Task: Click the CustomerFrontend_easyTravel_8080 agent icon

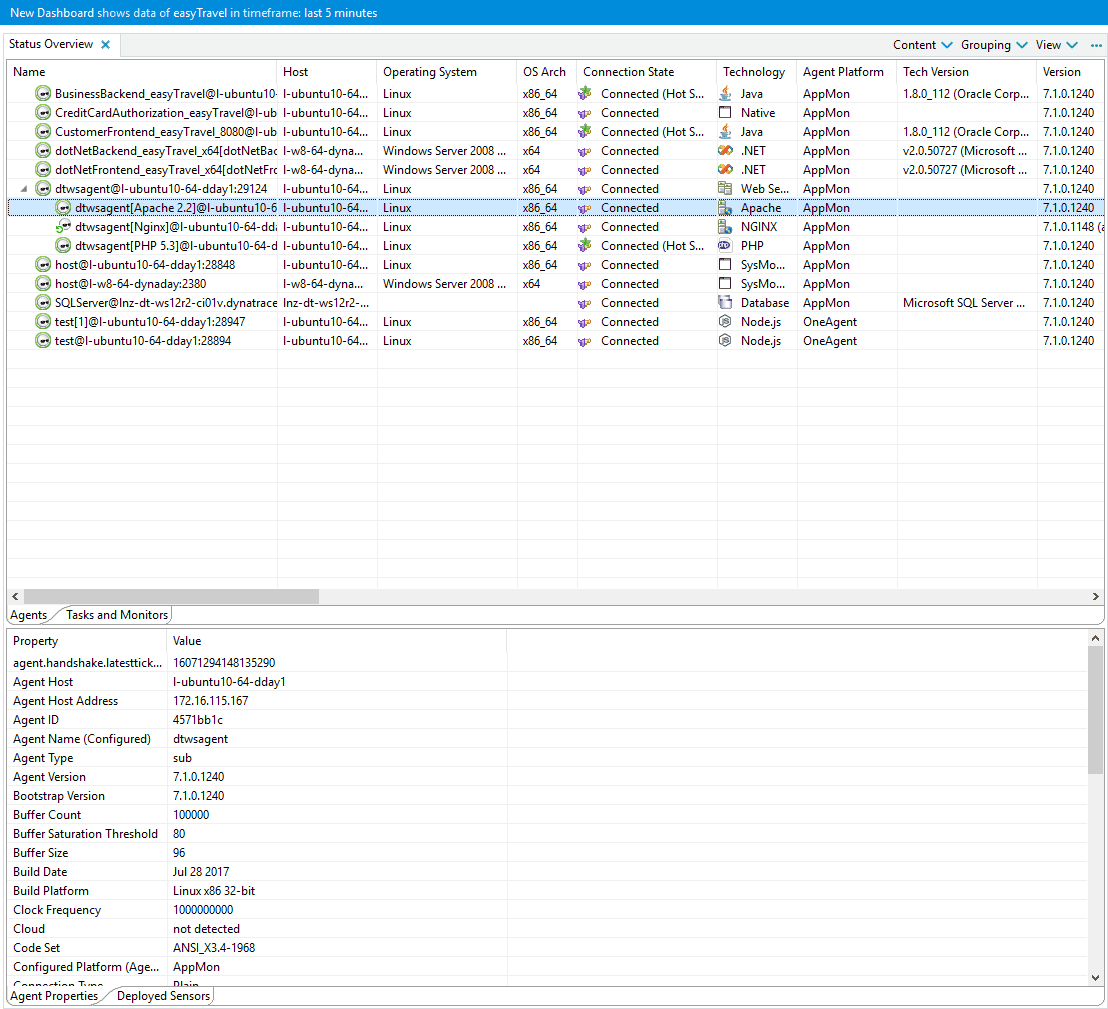Action: tap(43, 131)
